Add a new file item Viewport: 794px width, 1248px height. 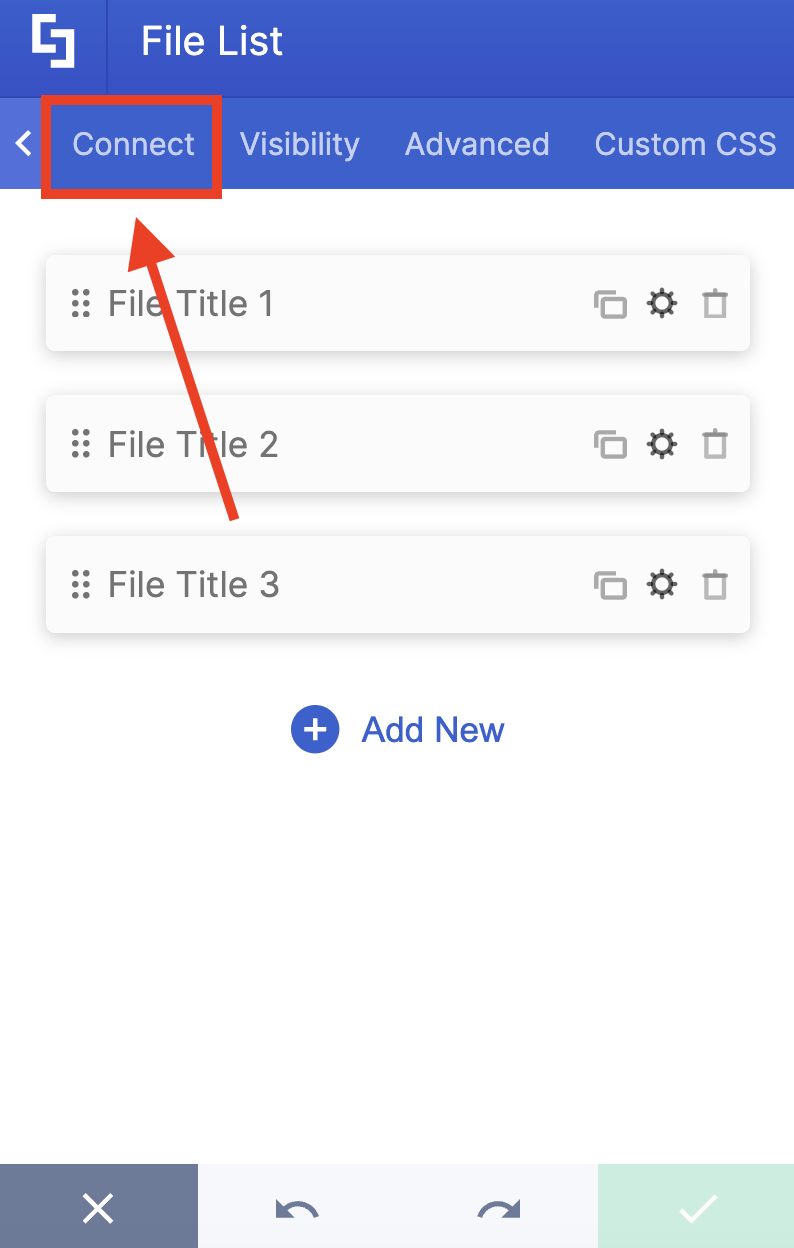(433, 729)
